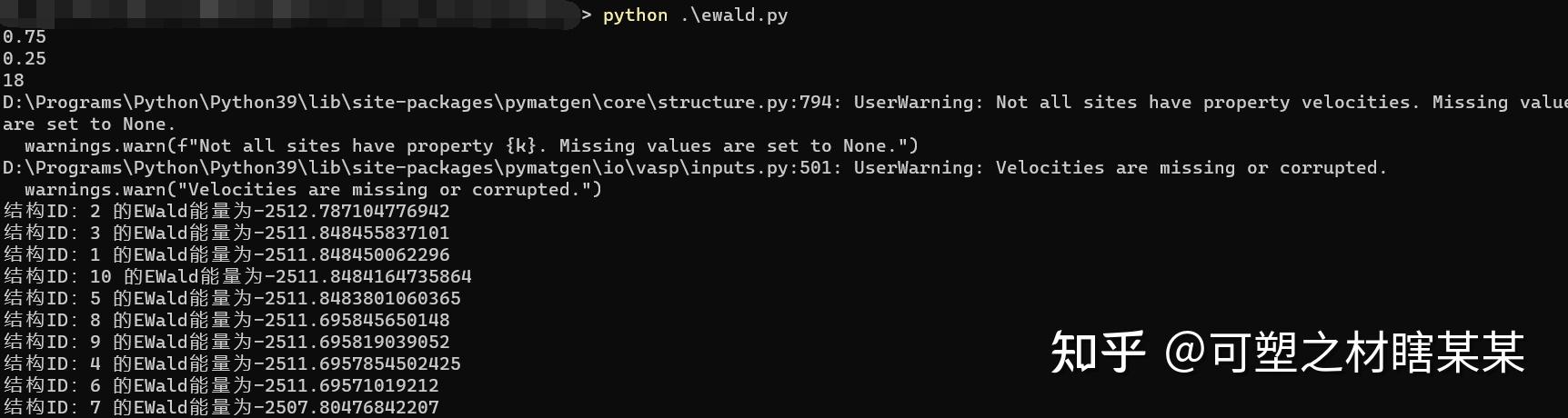
Task: Click the structure ID 4 Ewald energy line
Action: 232,363
